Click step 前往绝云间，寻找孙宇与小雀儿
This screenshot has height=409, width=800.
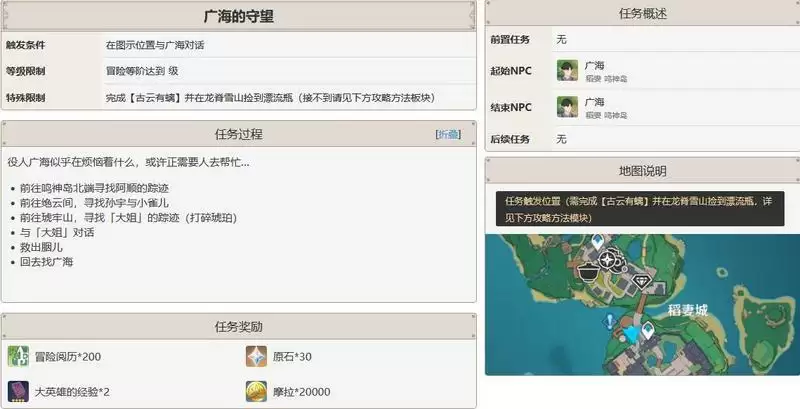coord(94,203)
